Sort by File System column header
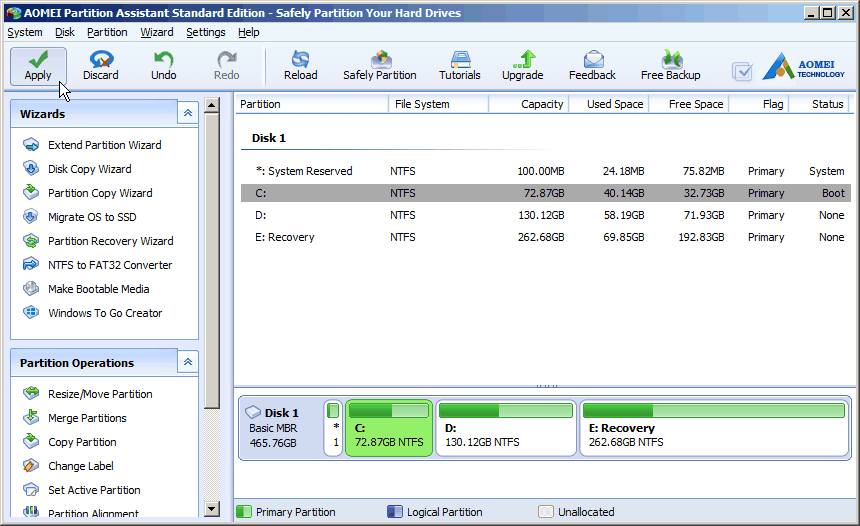This screenshot has height=526, width=860. (x=438, y=104)
